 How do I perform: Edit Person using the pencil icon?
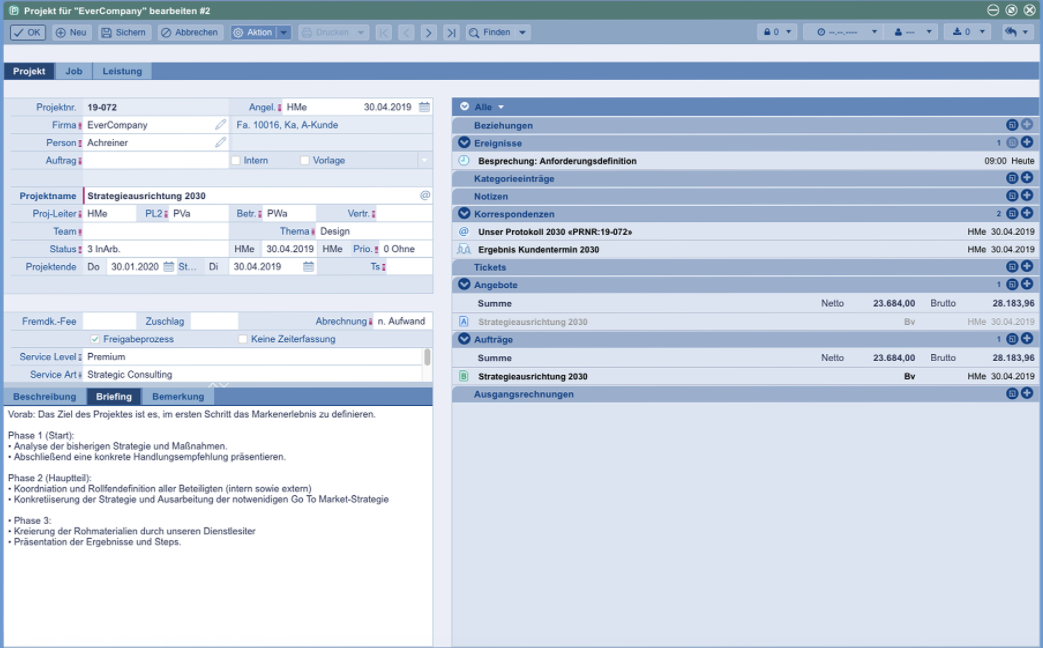click(x=220, y=141)
